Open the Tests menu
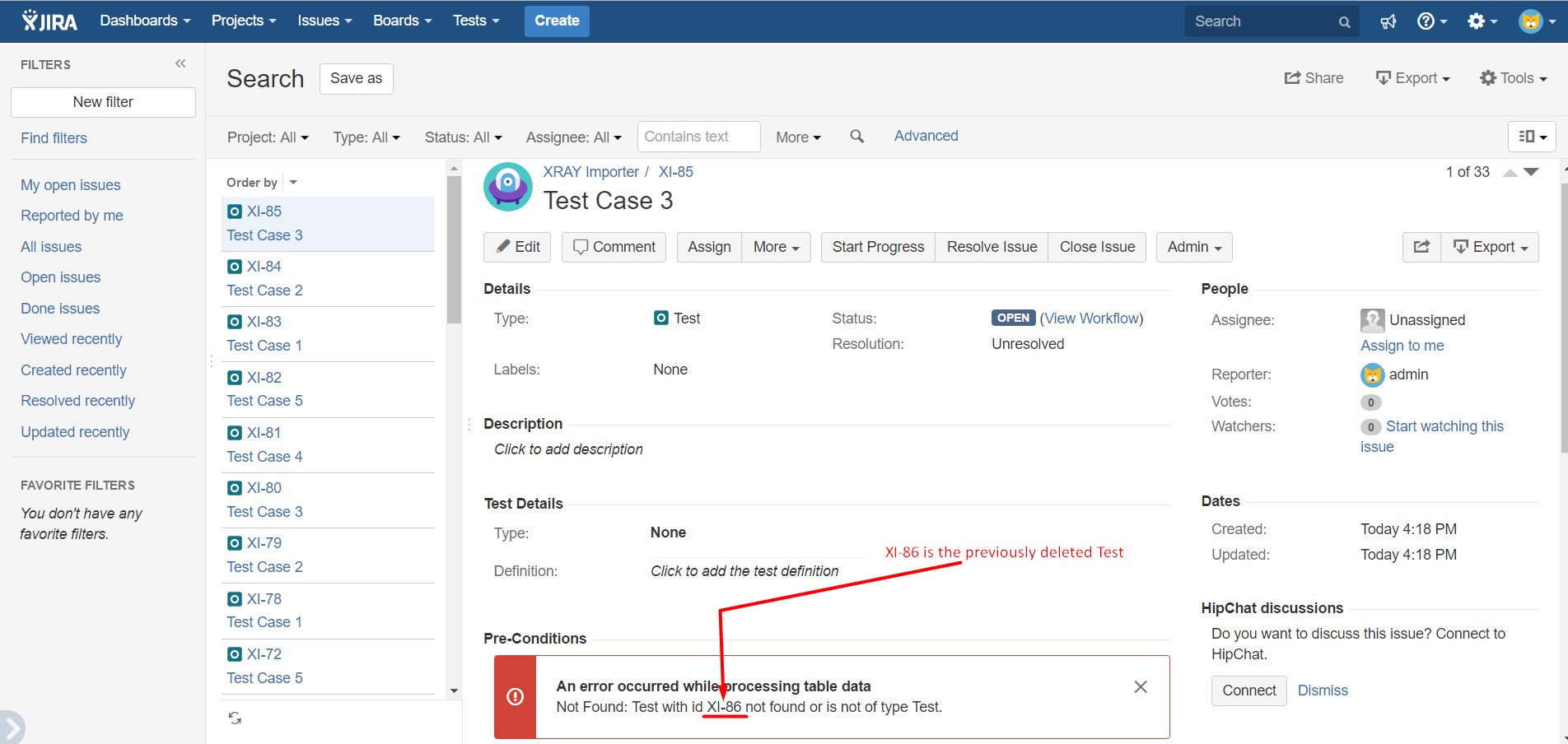The width and height of the screenshot is (1568, 744). coord(476,21)
